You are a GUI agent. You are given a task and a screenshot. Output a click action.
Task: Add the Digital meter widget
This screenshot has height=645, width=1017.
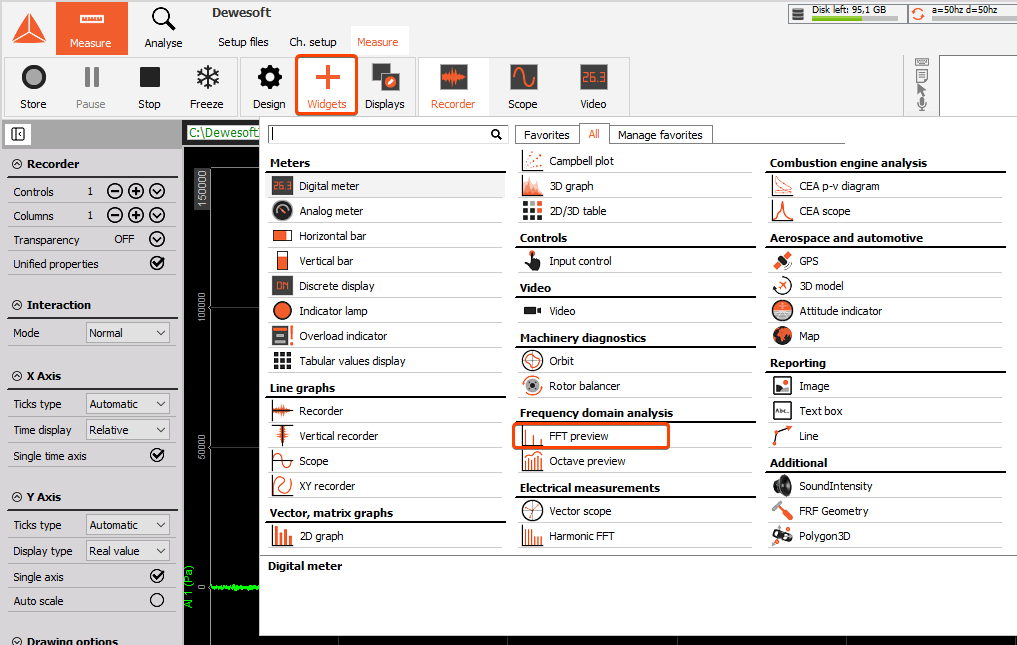pos(385,186)
